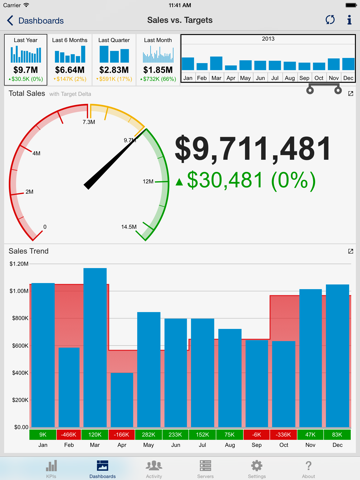Viewport: 360px width, 480px height.
Task: Tap the refresh icon in header
Action: pyautogui.click(x=330, y=20)
